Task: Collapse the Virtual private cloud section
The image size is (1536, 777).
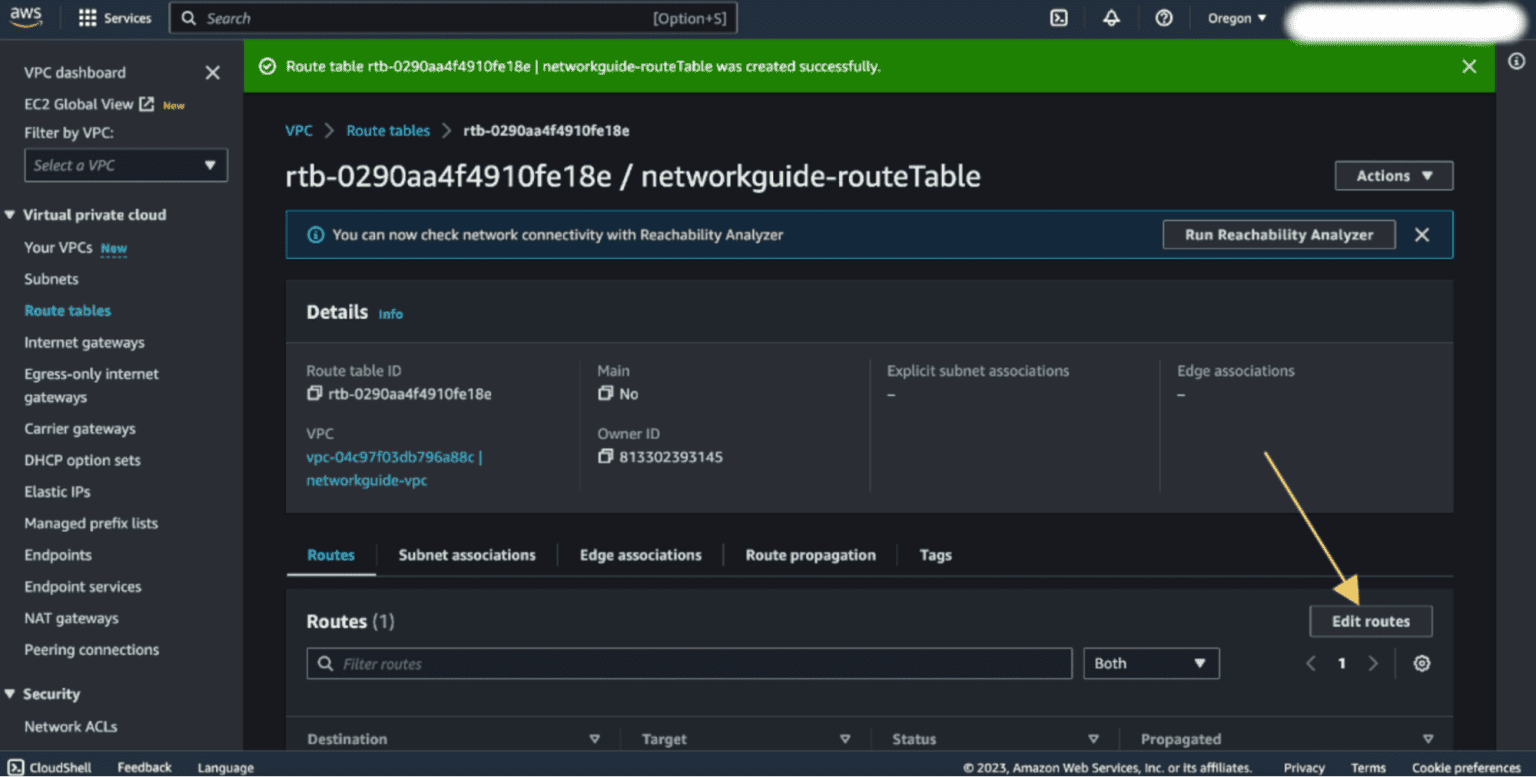Action: [x=11, y=215]
